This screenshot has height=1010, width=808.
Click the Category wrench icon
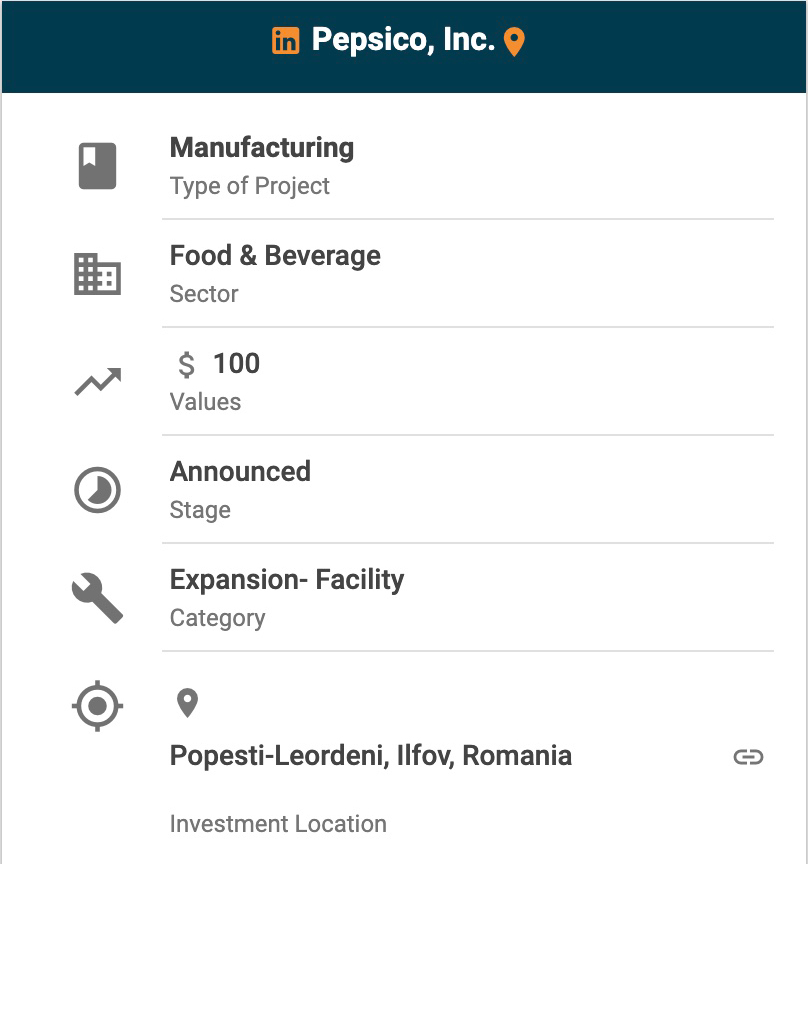point(98,598)
